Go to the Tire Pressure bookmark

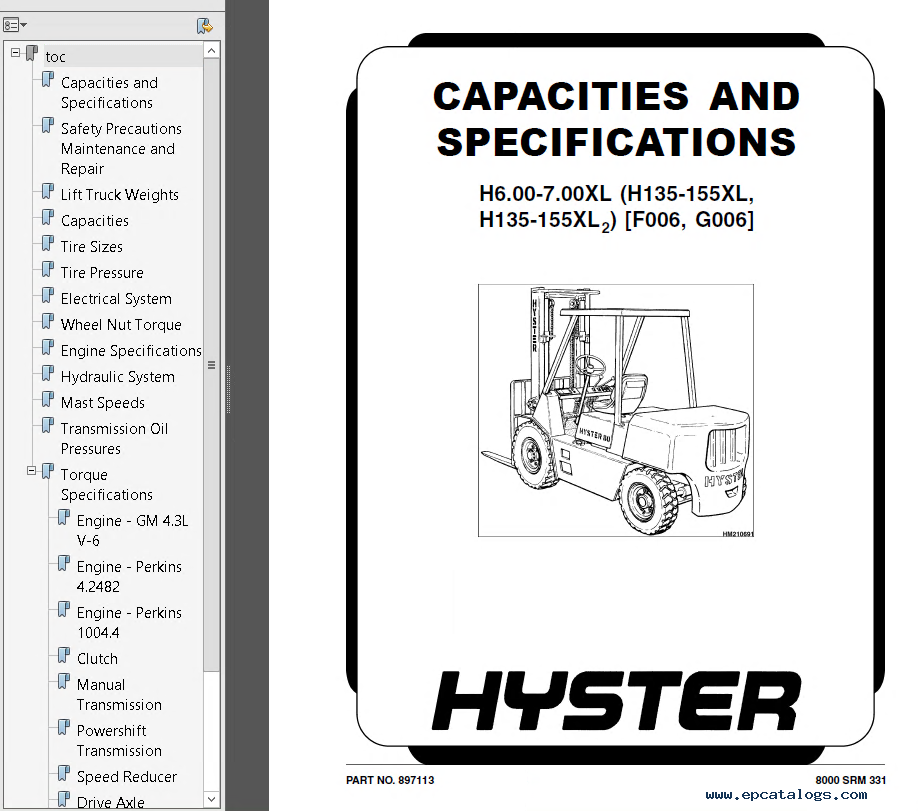(102, 272)
